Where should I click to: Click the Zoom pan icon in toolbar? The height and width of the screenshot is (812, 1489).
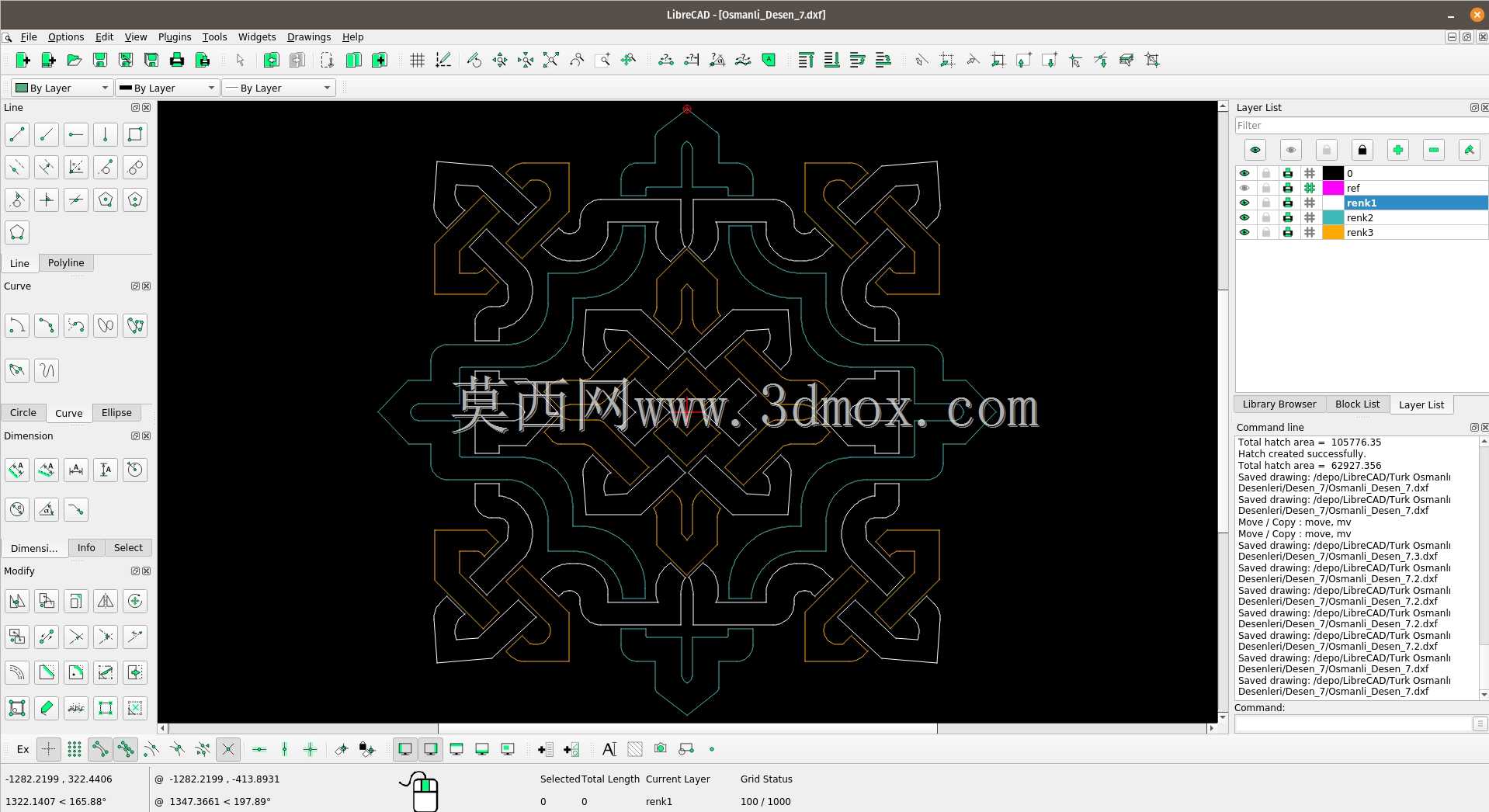click(x=627, y=60)
